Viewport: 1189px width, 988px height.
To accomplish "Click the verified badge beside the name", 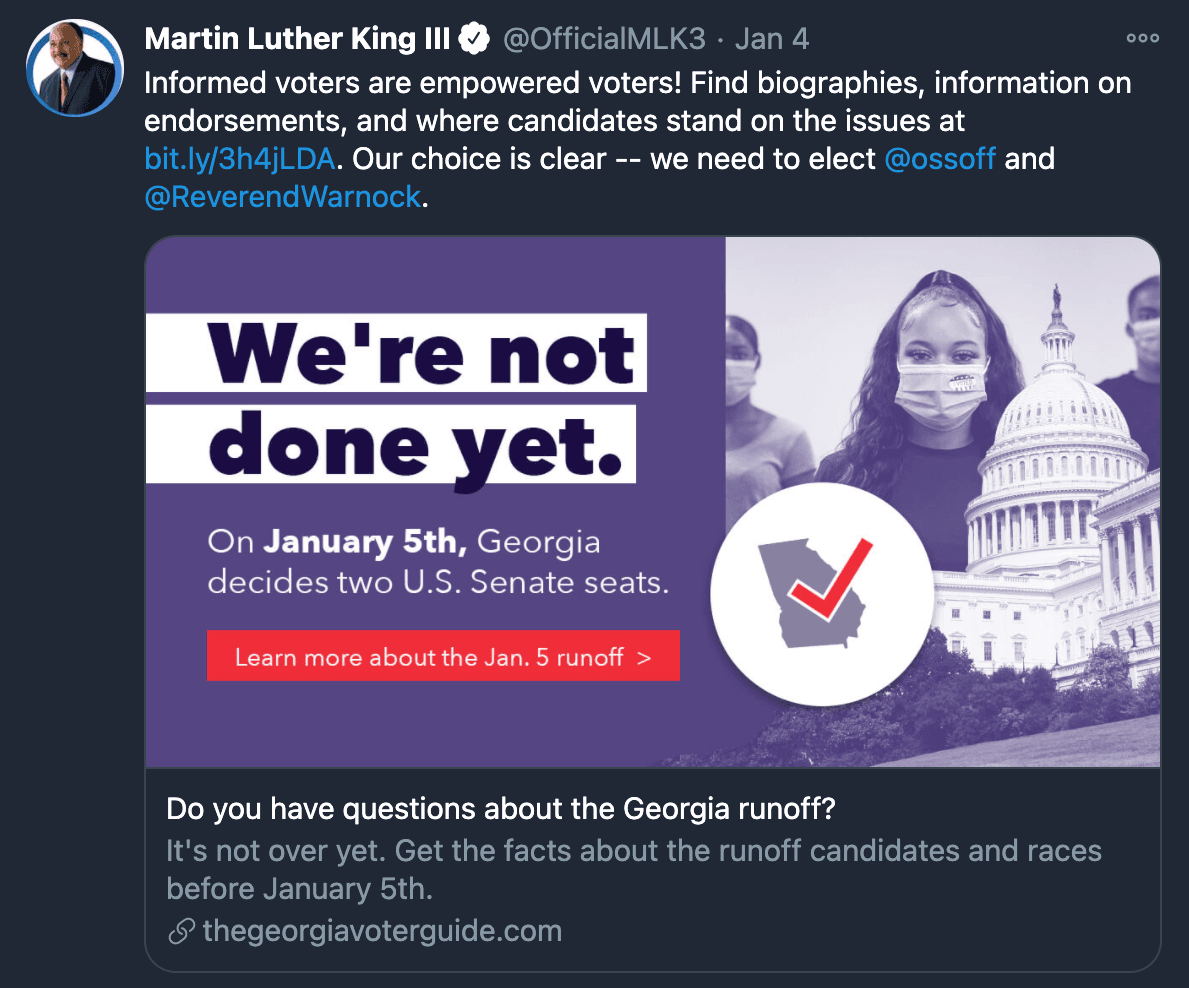I will click(474, 39).
